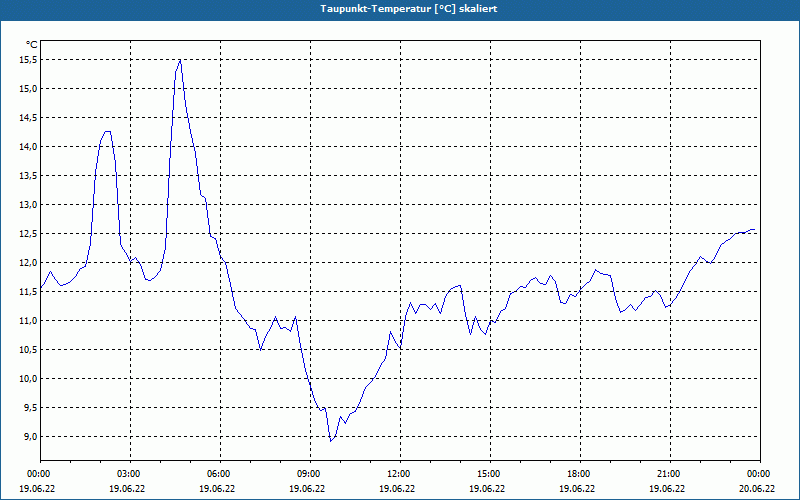The width and height of the screenshot is (800, 500).
Task: Click the 15:00 time label
Action: (x=488, y=473)
